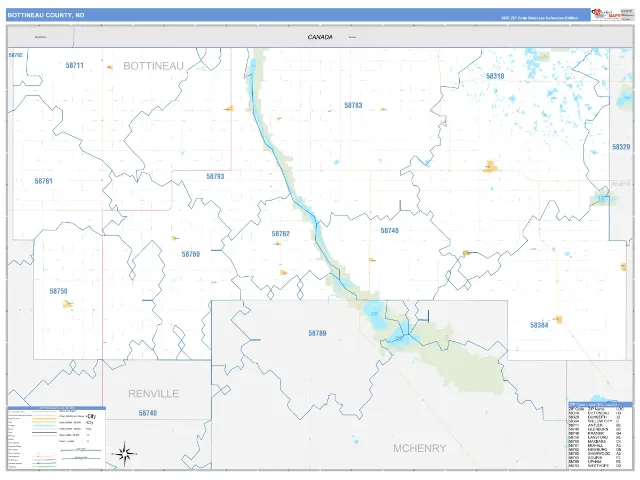
Task: Click the MarketMAPS logo in the header
Action: point(606,14)
